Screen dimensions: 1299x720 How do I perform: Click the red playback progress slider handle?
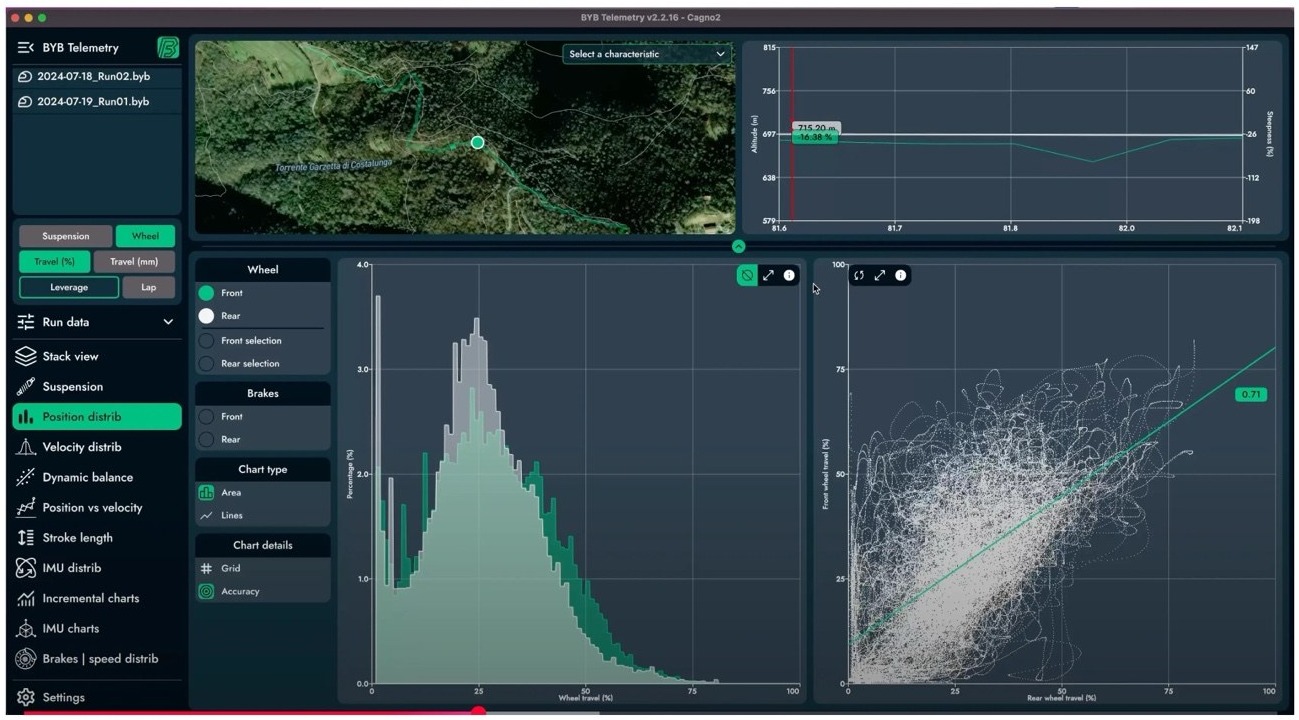478,712
